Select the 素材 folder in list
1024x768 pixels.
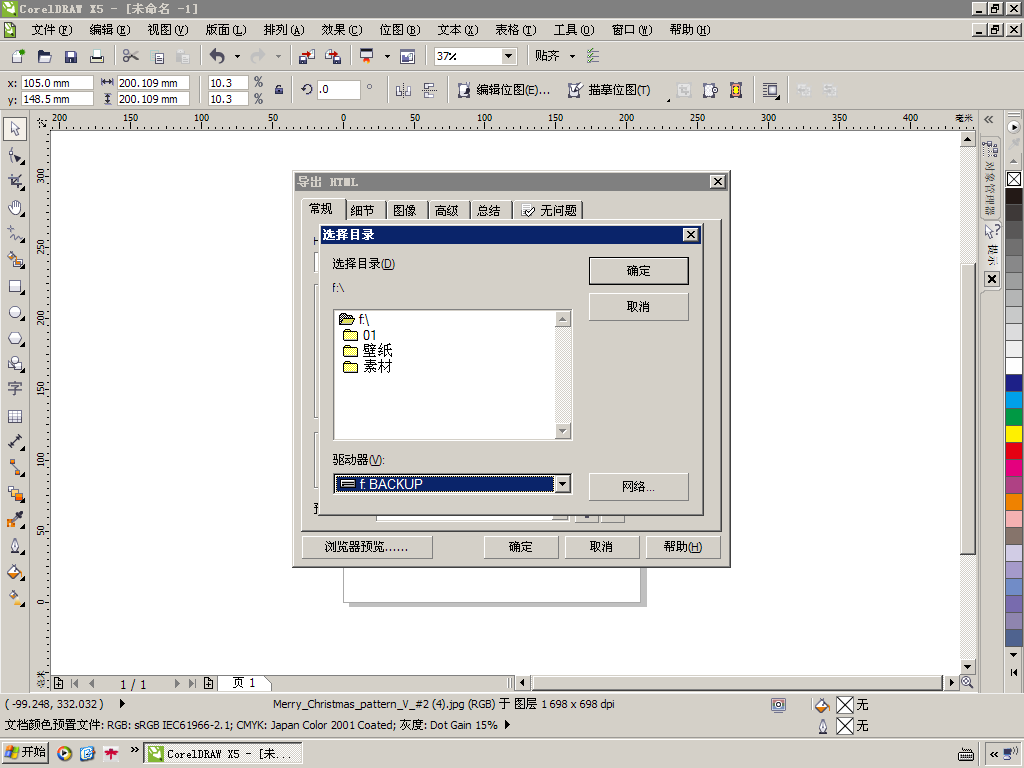pos(367,366)
